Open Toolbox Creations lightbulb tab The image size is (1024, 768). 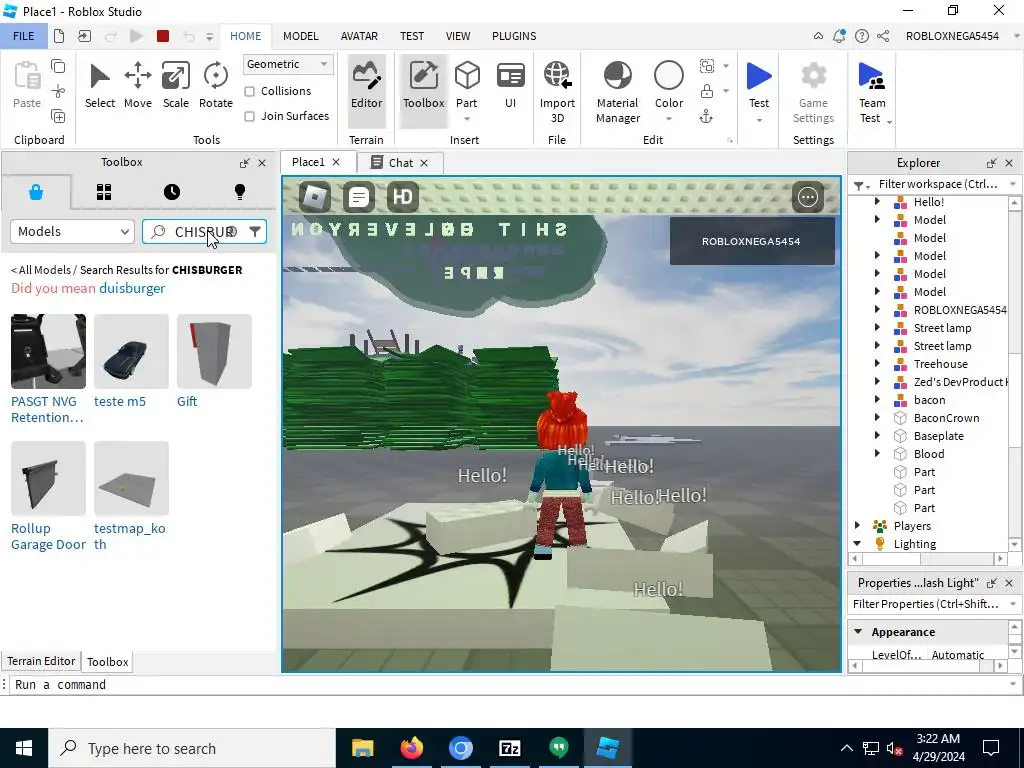(x=240, y=192)
